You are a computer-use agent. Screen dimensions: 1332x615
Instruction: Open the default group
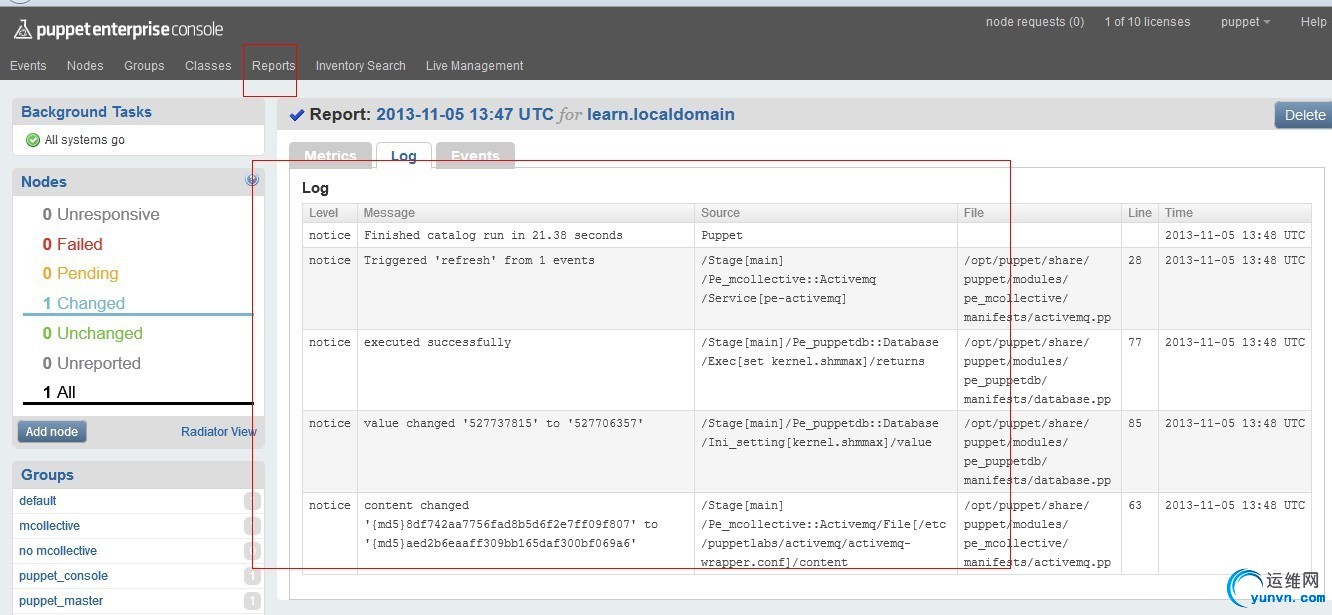pos(38,501)
